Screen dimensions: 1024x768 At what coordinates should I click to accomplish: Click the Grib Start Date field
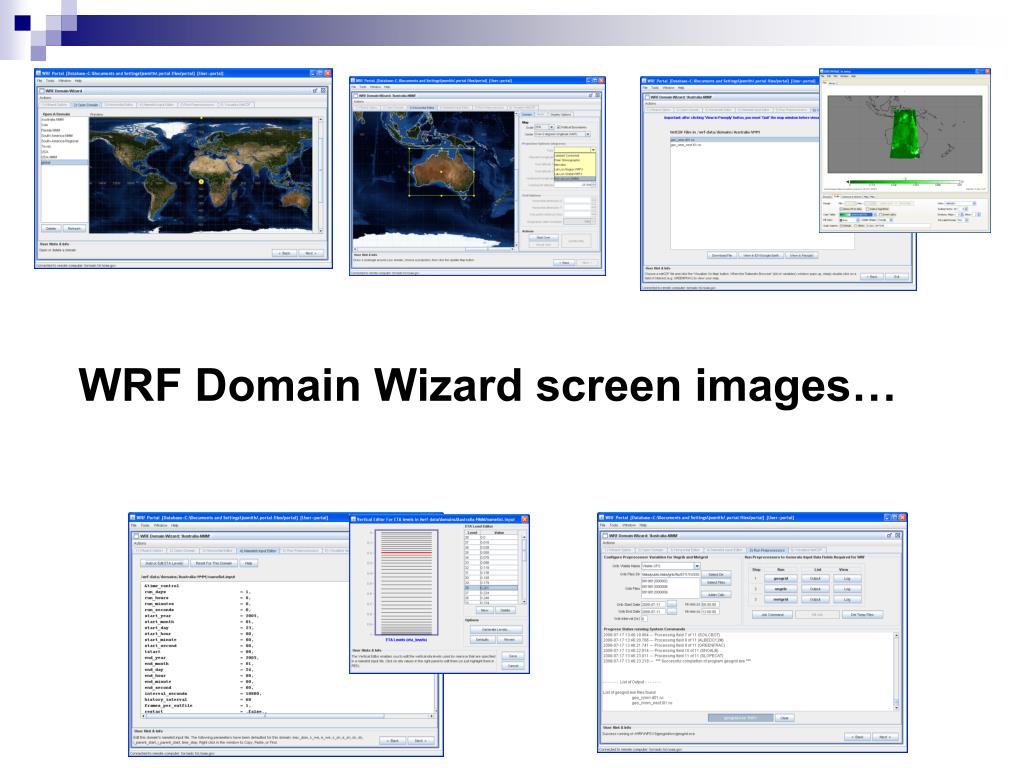pos(654,605)
